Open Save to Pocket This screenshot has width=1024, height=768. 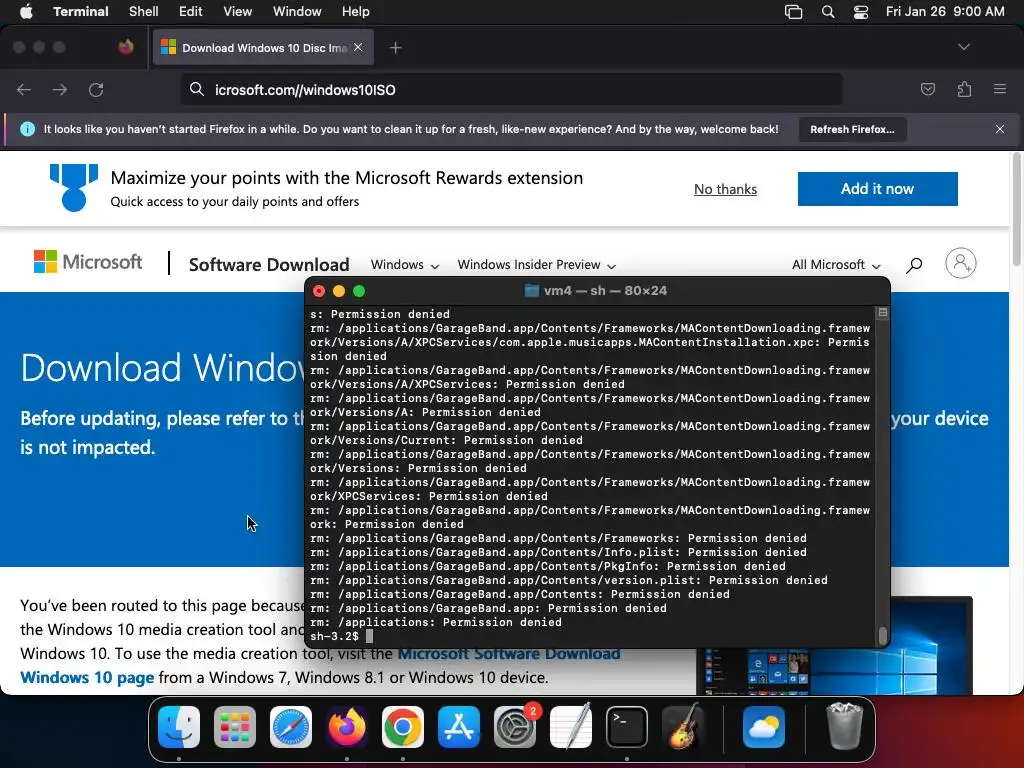(927, 89)
